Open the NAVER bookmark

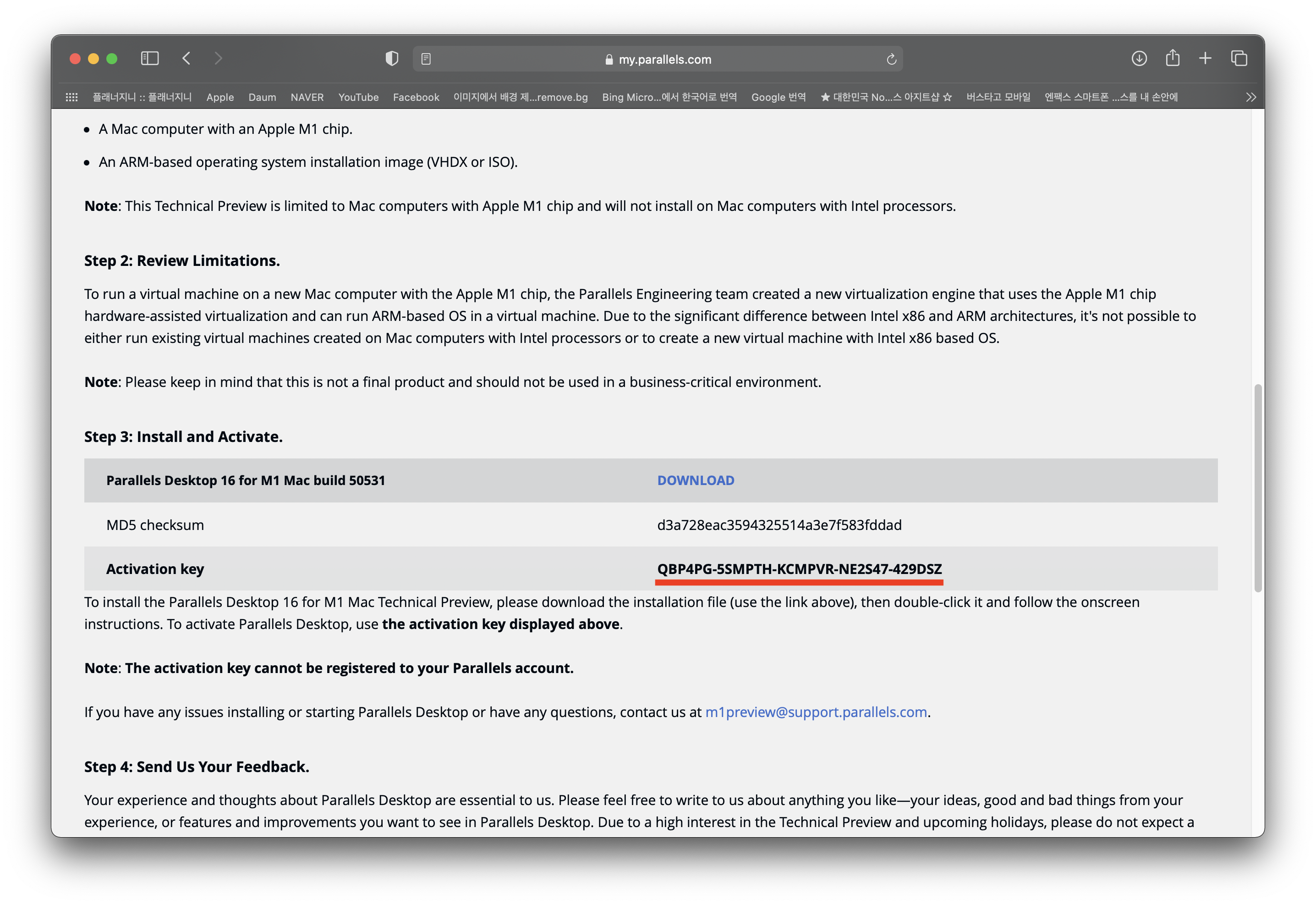307,97
